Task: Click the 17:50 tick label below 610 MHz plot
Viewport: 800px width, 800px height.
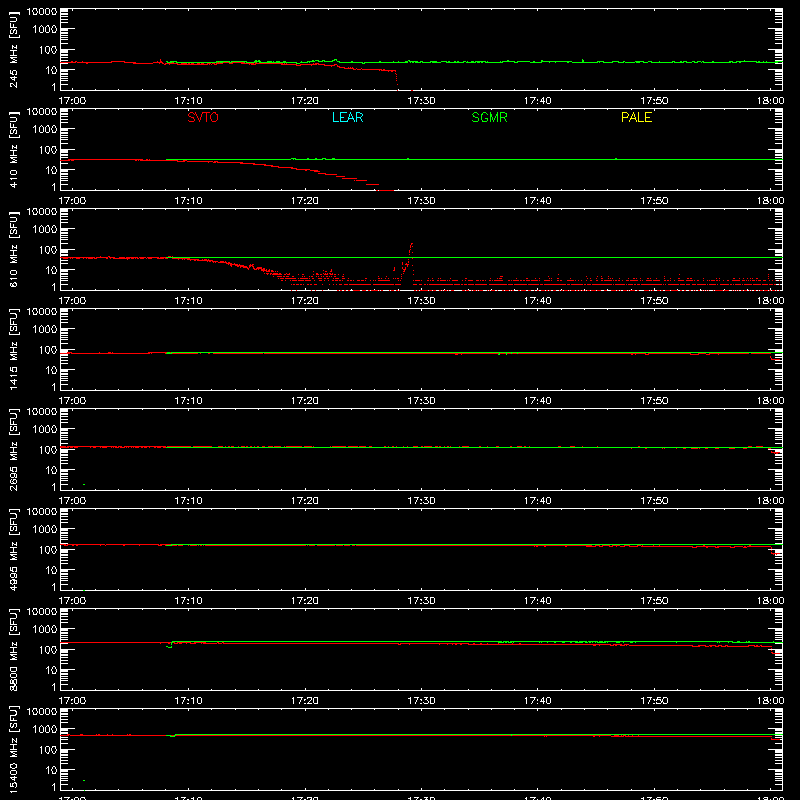Action: 654,301
